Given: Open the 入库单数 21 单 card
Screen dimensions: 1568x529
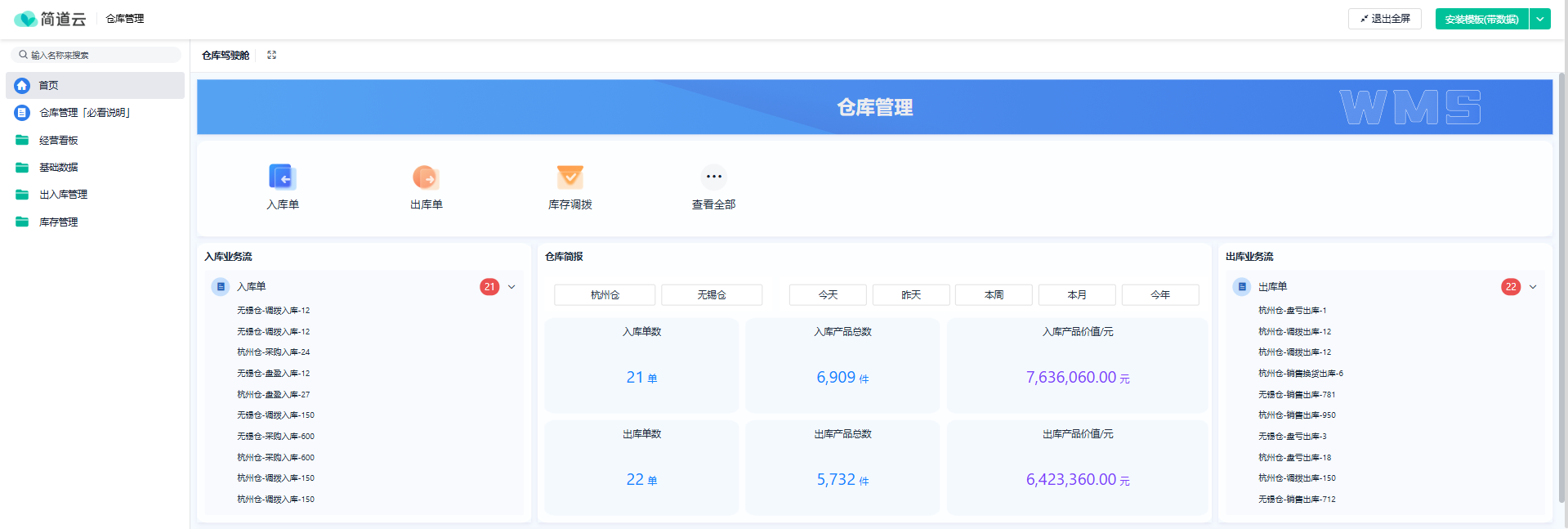Looking at the screenshot, I should point(641,365).
